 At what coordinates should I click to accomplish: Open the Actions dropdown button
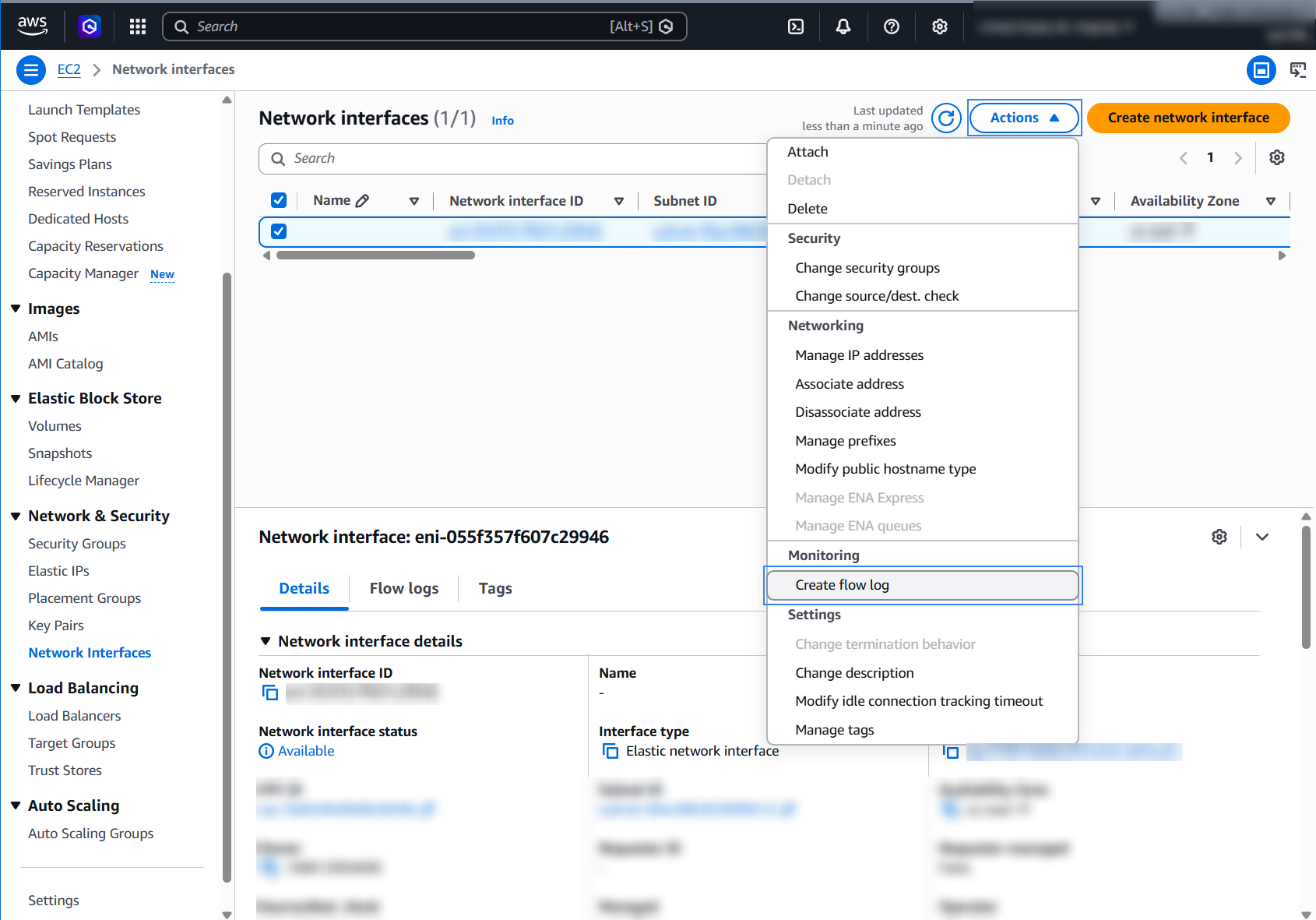click(1024, 118)
